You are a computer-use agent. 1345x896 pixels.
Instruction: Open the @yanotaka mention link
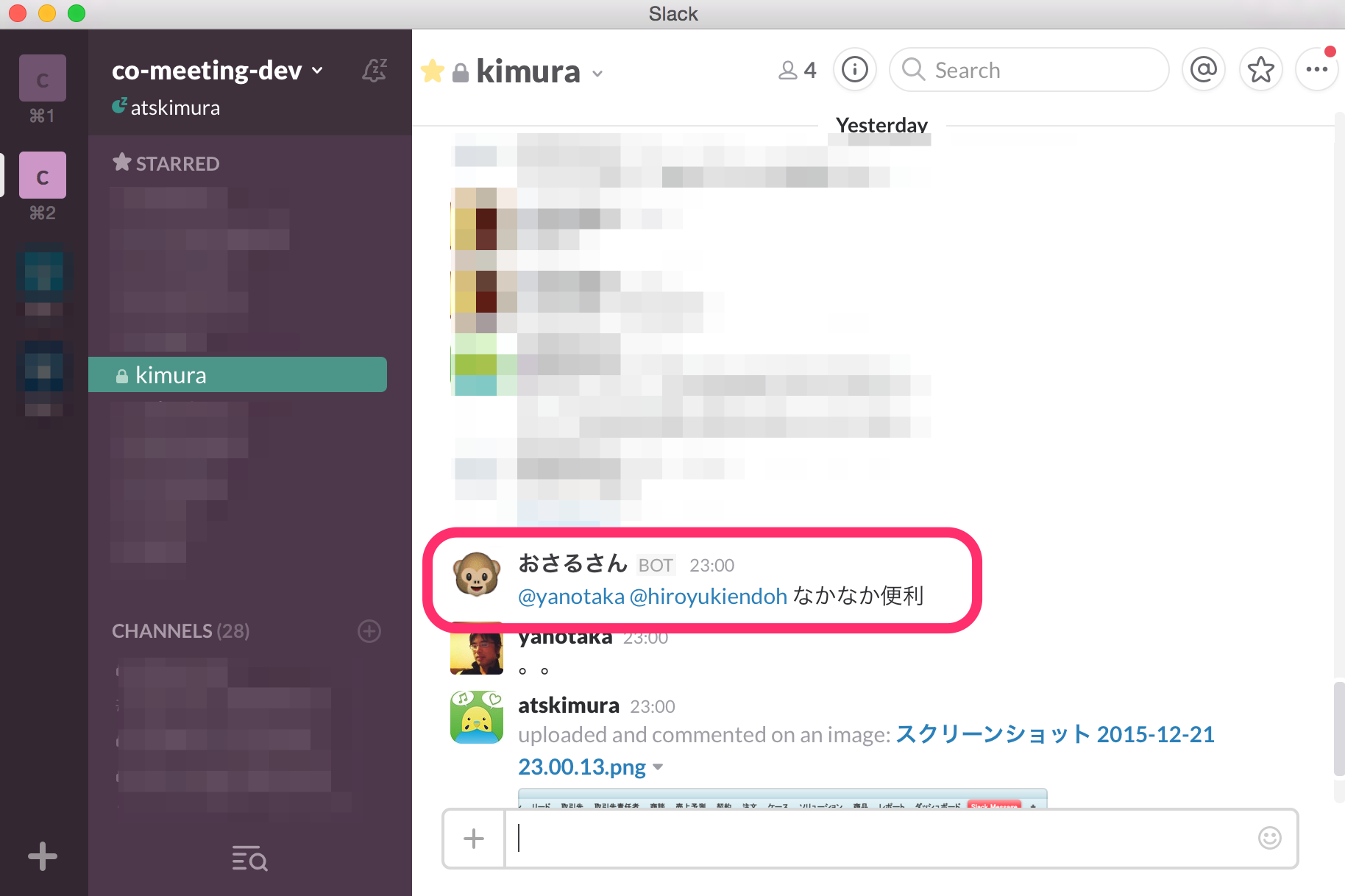click(x=572, y=596)
